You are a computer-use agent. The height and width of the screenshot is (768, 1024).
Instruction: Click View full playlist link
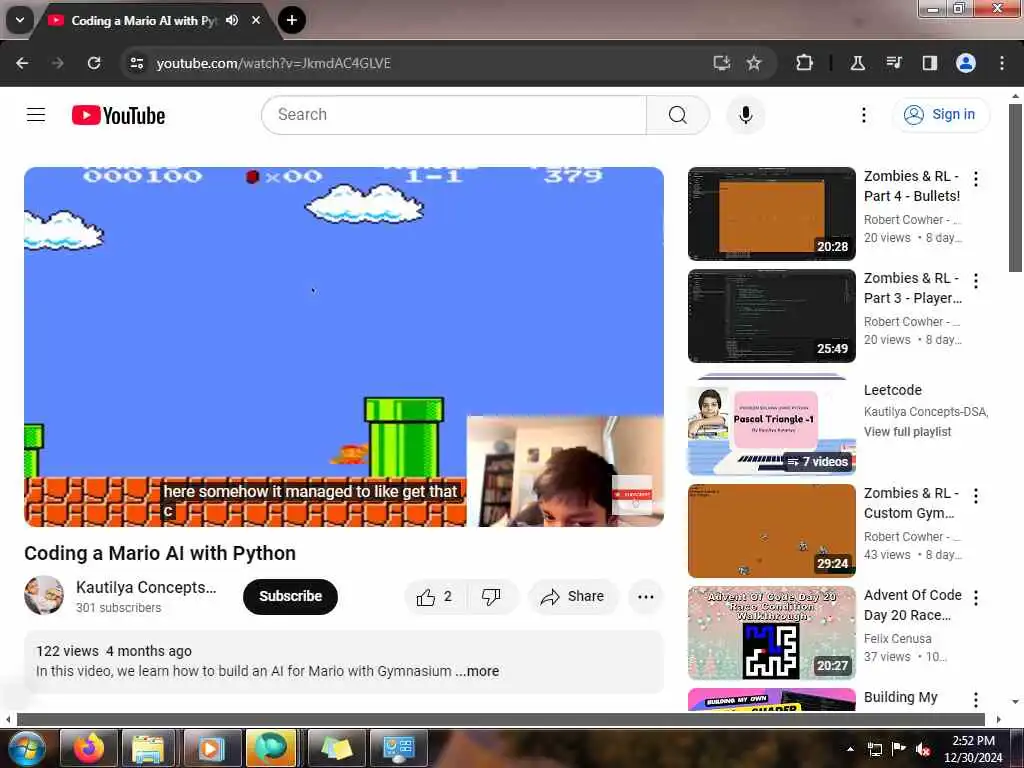pyautogui.click(x=907, y=432)
